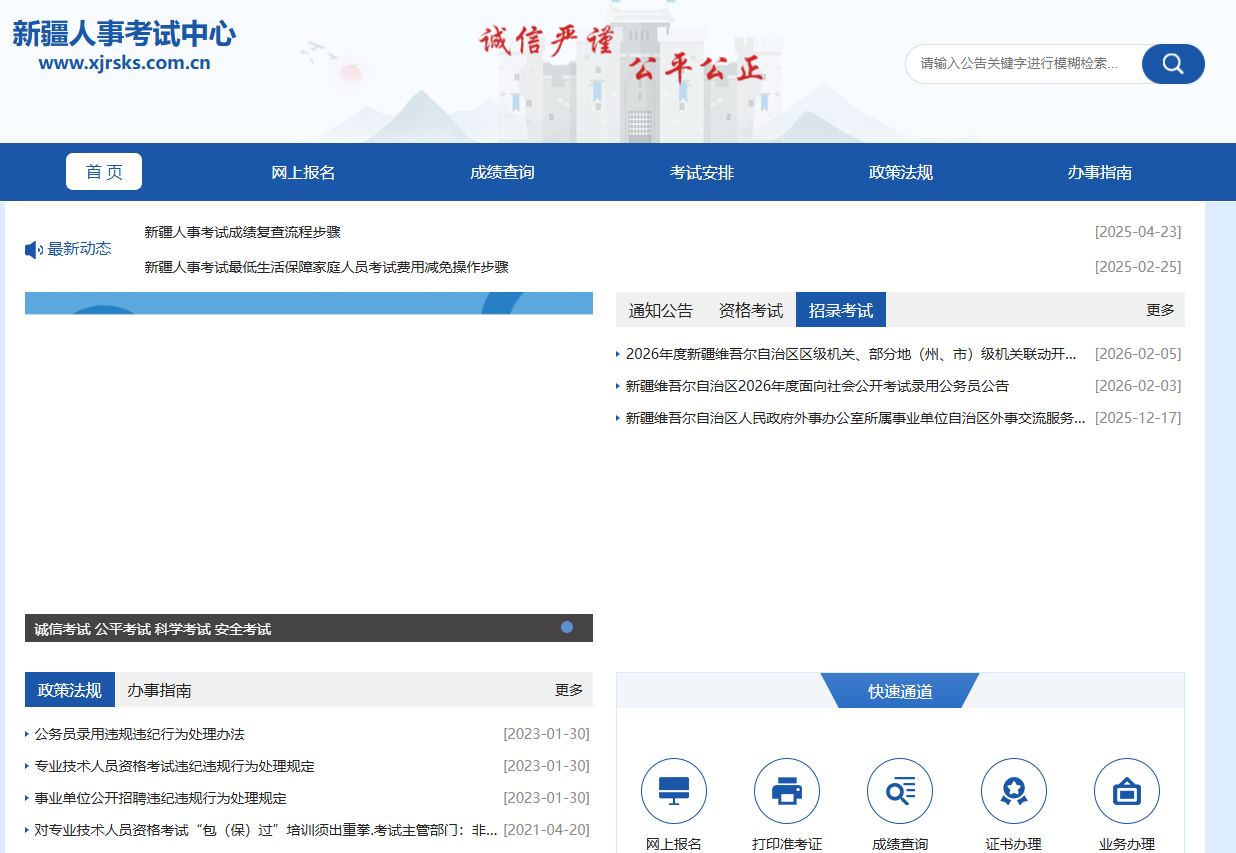Click the magnifier search button
This screenshot has height=853, width=1236.
(x=1173, y=64)
